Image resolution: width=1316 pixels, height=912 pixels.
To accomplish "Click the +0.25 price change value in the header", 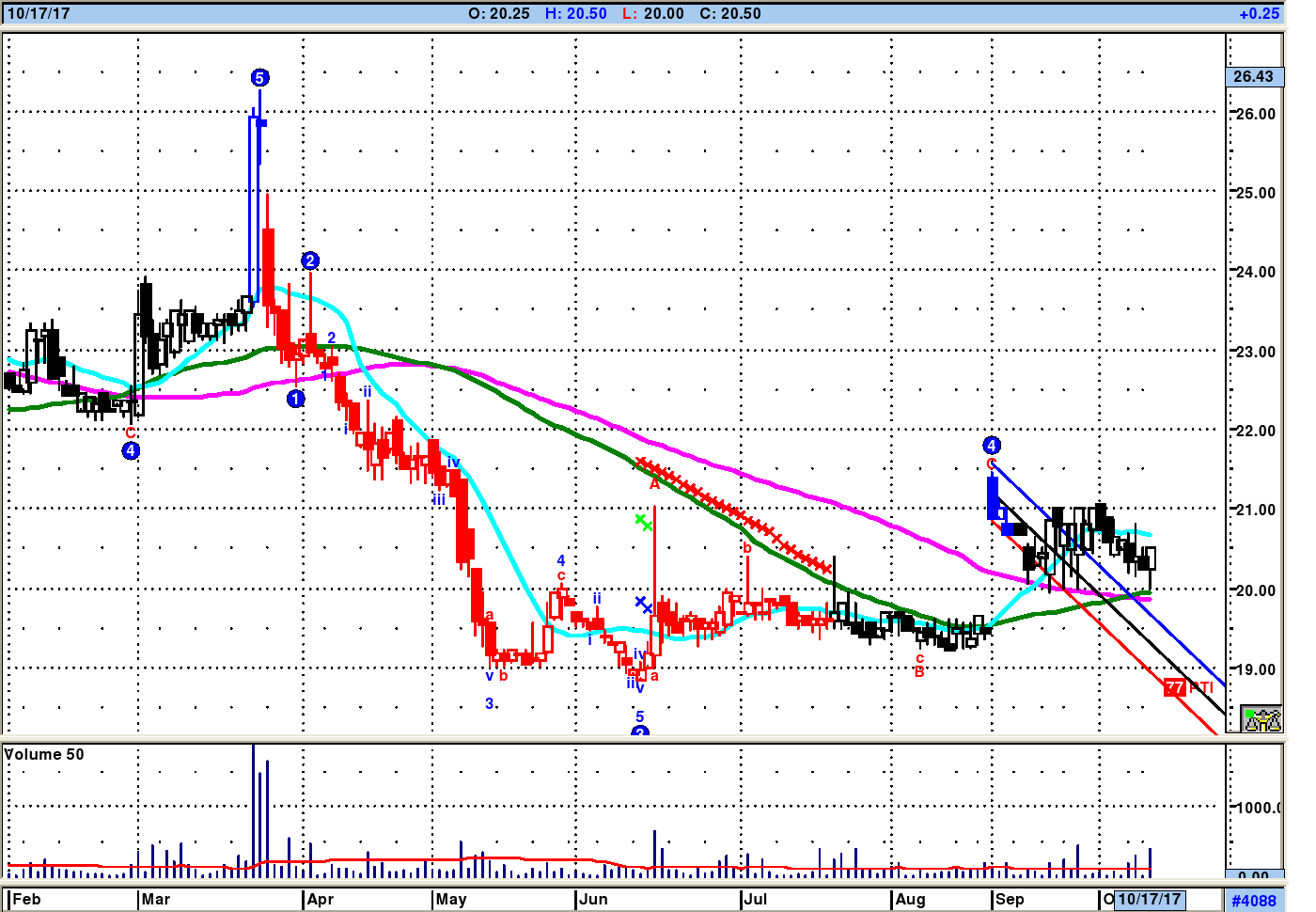I will [1259, 13].
